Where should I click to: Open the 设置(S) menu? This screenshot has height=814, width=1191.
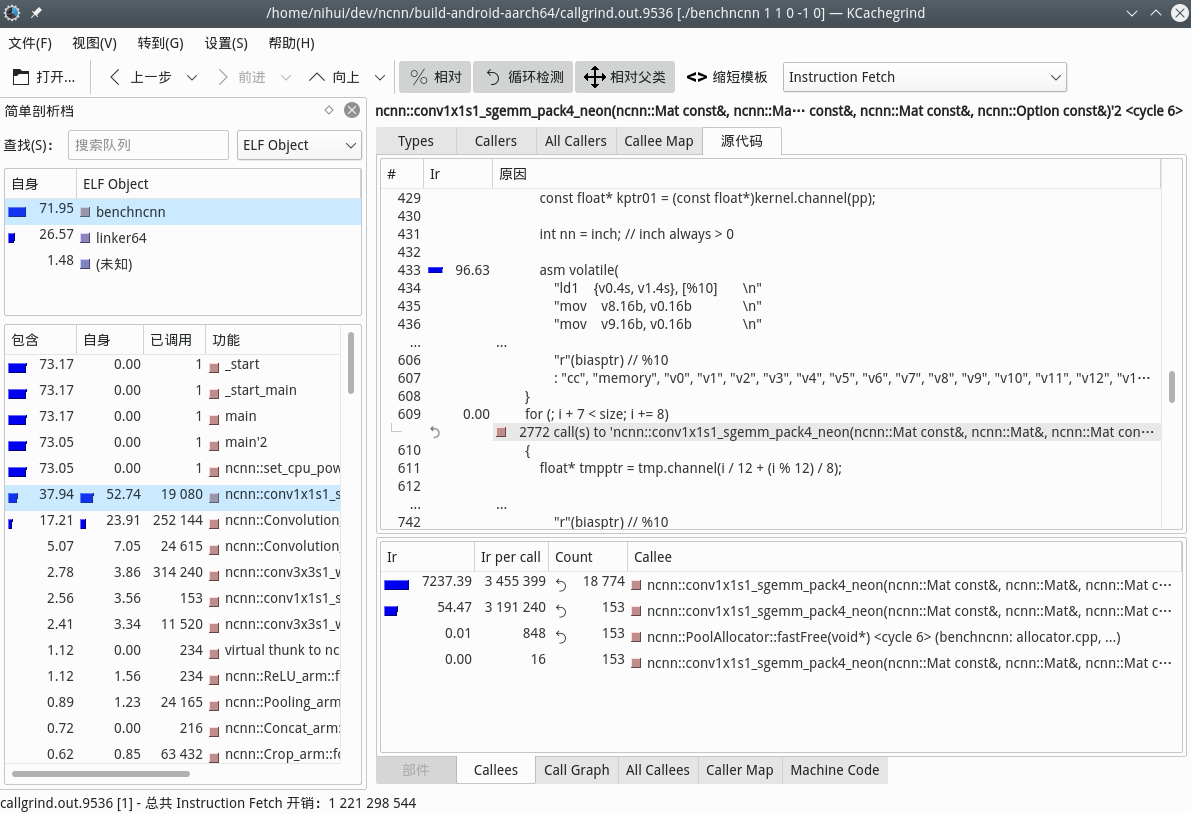click(x=226, y=43)
